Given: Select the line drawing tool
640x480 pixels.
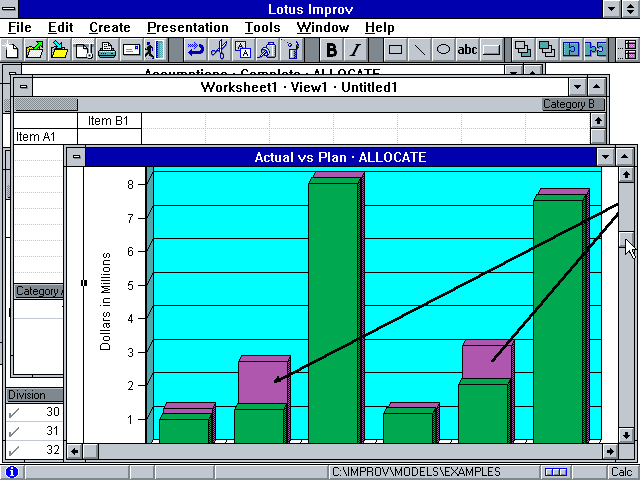Looking at the screenshot, I should click(x=419, y=50).
